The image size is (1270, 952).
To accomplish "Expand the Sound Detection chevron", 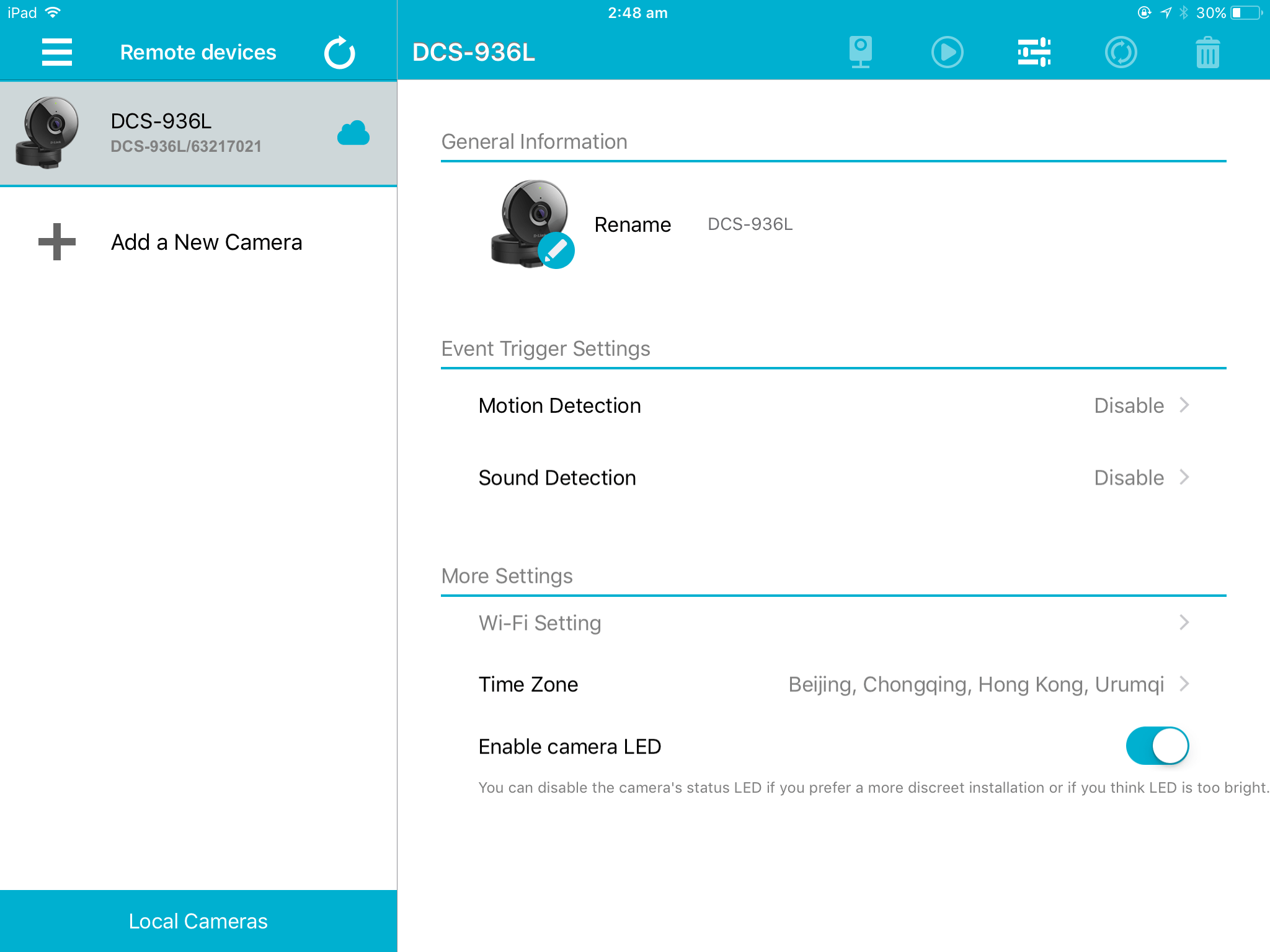I will click(x=1184, y=477).
